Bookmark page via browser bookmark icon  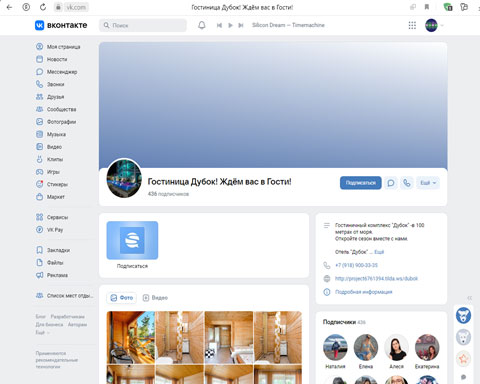point(427,7)
